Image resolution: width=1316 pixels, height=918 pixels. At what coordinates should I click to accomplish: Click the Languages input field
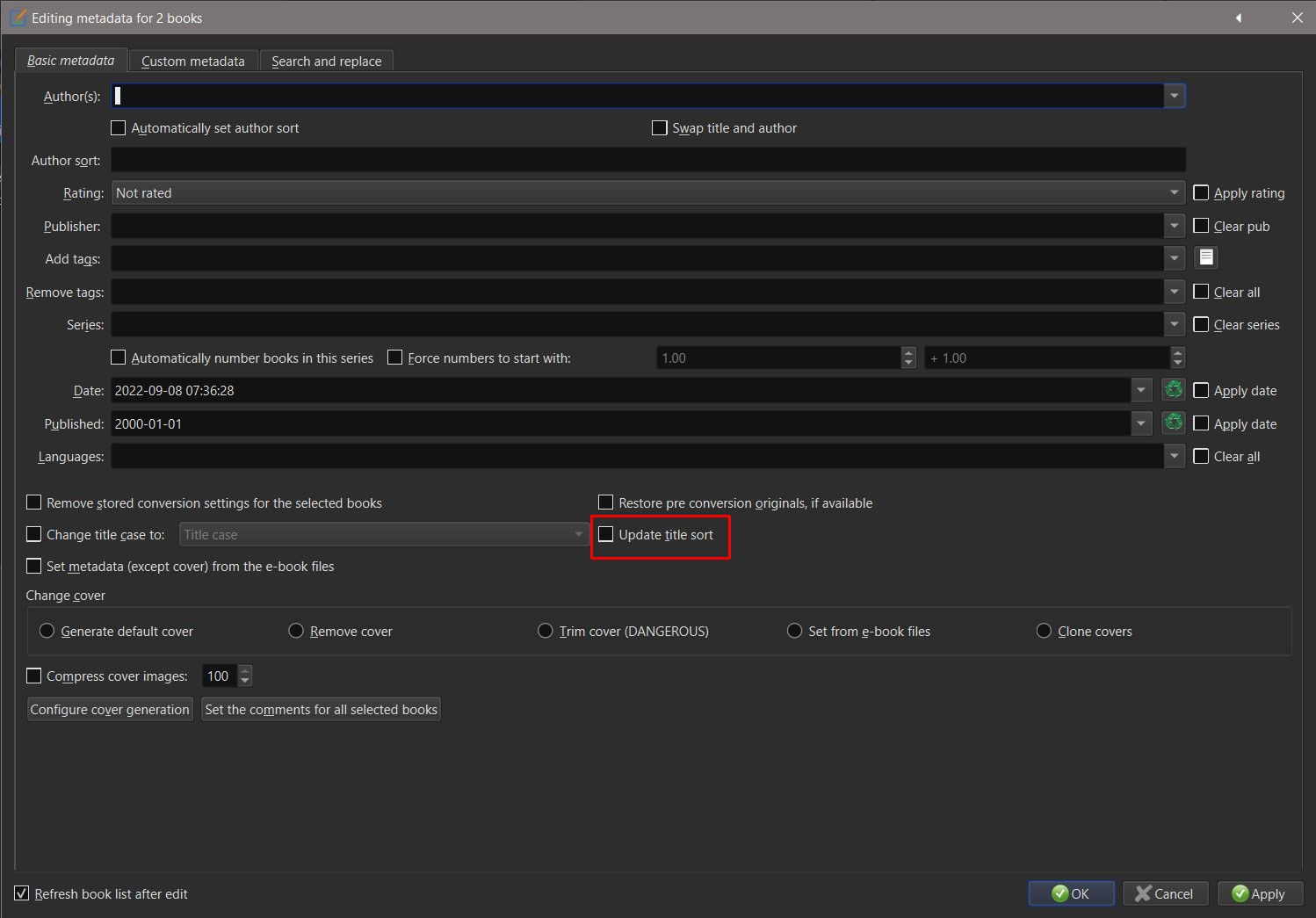point(638,456)
